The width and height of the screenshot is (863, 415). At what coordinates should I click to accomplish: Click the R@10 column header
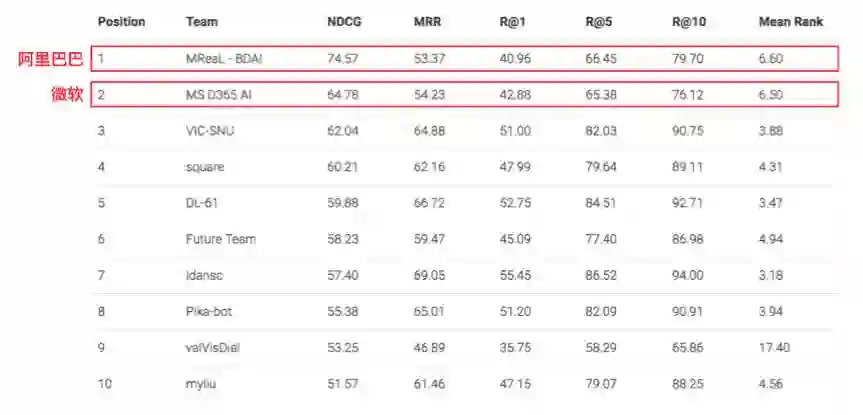pyautogui.click(x=687, y=22)
